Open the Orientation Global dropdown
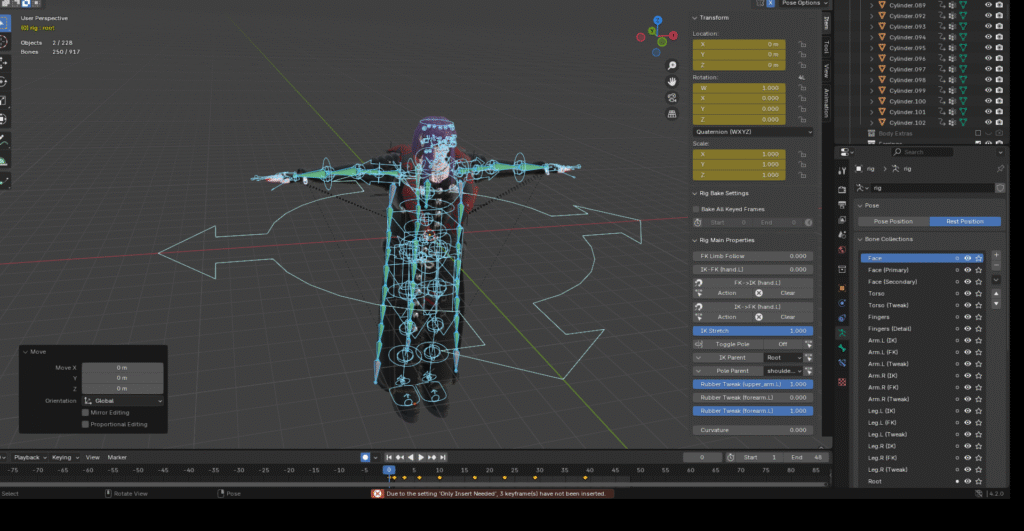Image resolution: width=1024 pixels, height=531 pixels. (122, 400)
